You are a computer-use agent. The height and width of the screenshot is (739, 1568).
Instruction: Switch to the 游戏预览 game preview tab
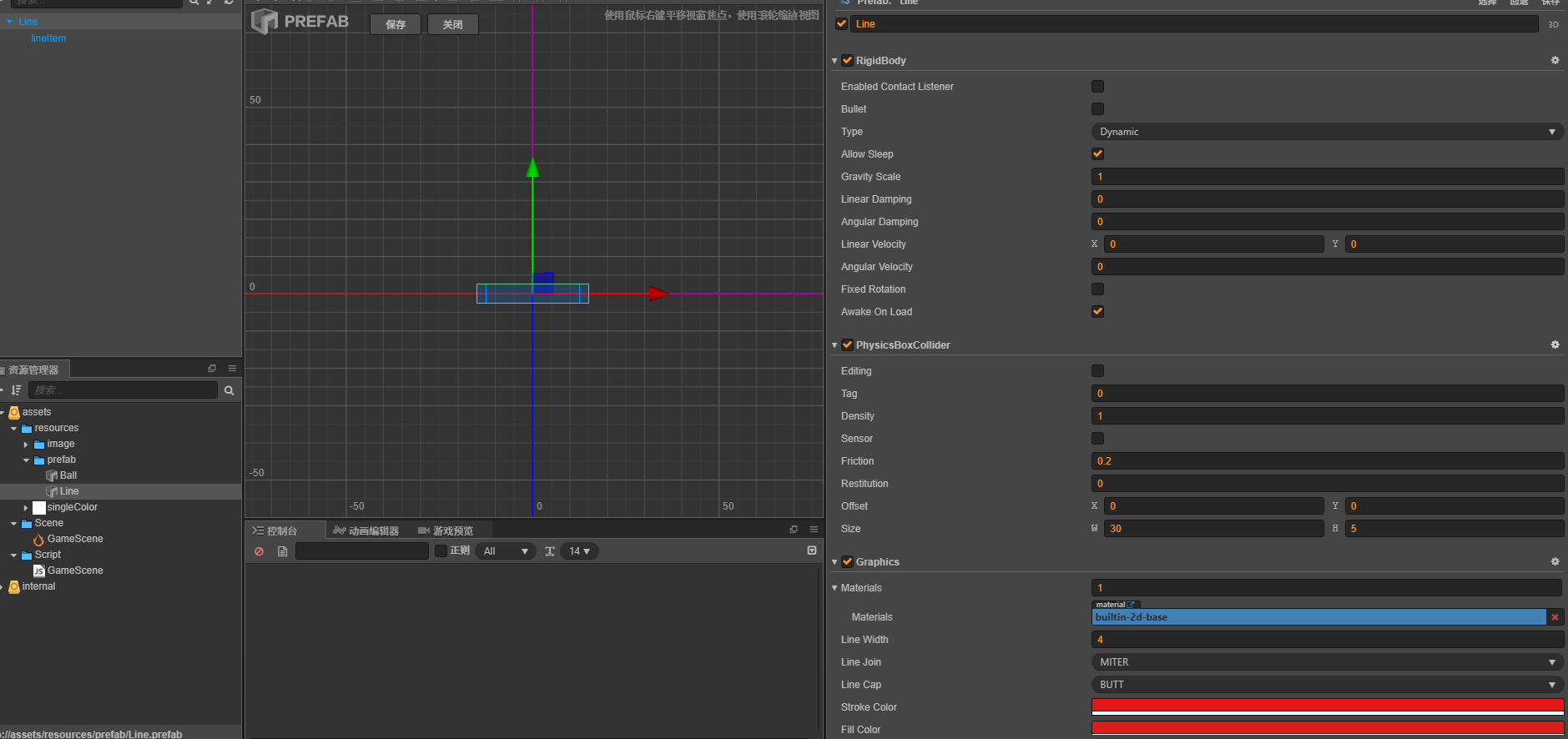(446, 530)
